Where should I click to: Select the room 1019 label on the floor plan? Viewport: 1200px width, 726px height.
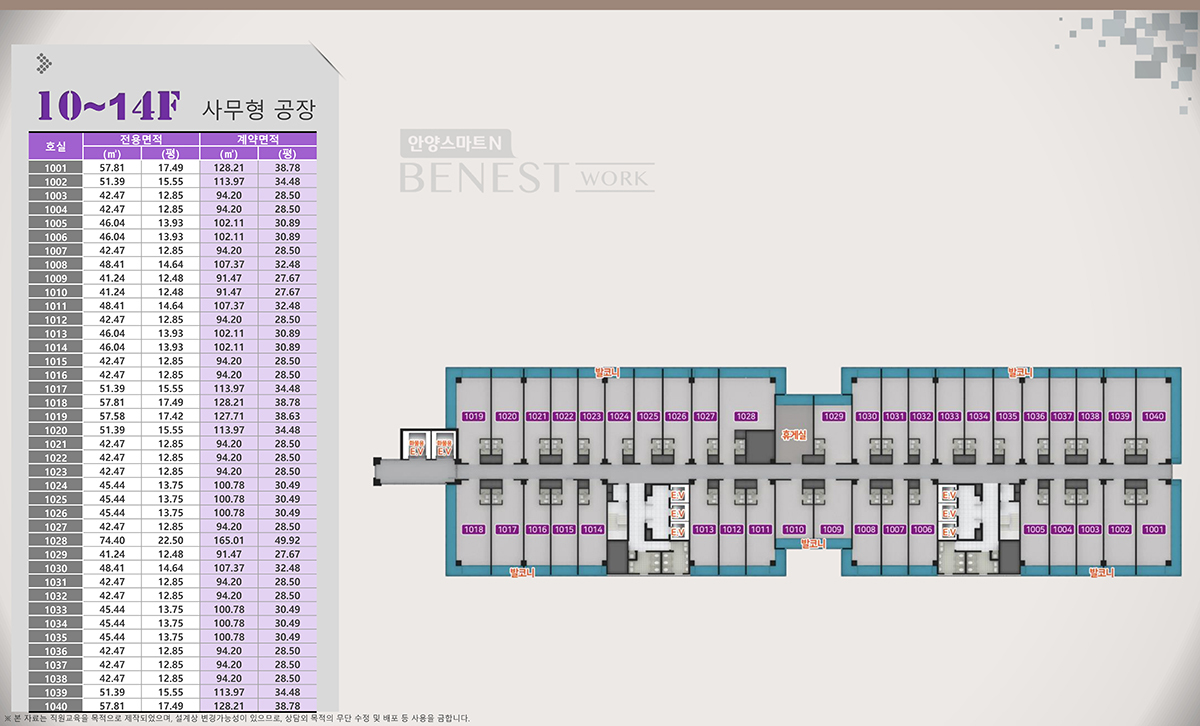[474, 416]
